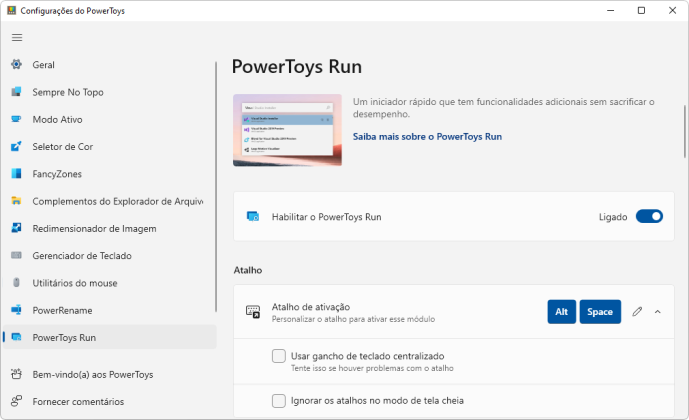
Task: Open Redimensionador de Imagem settings
Action: pos(109,228)
